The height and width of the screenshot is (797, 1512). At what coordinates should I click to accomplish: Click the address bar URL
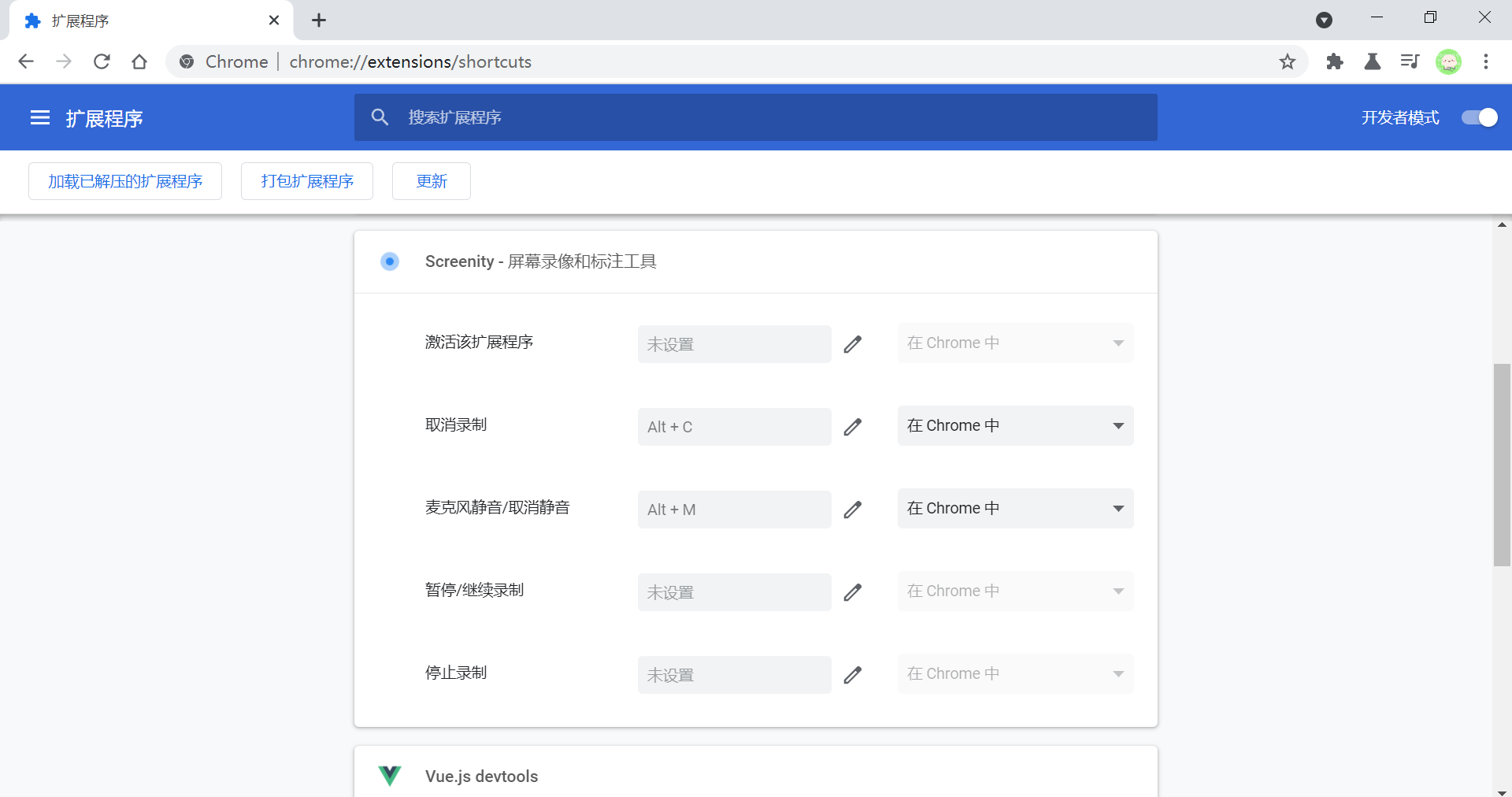tap(410, 61)
